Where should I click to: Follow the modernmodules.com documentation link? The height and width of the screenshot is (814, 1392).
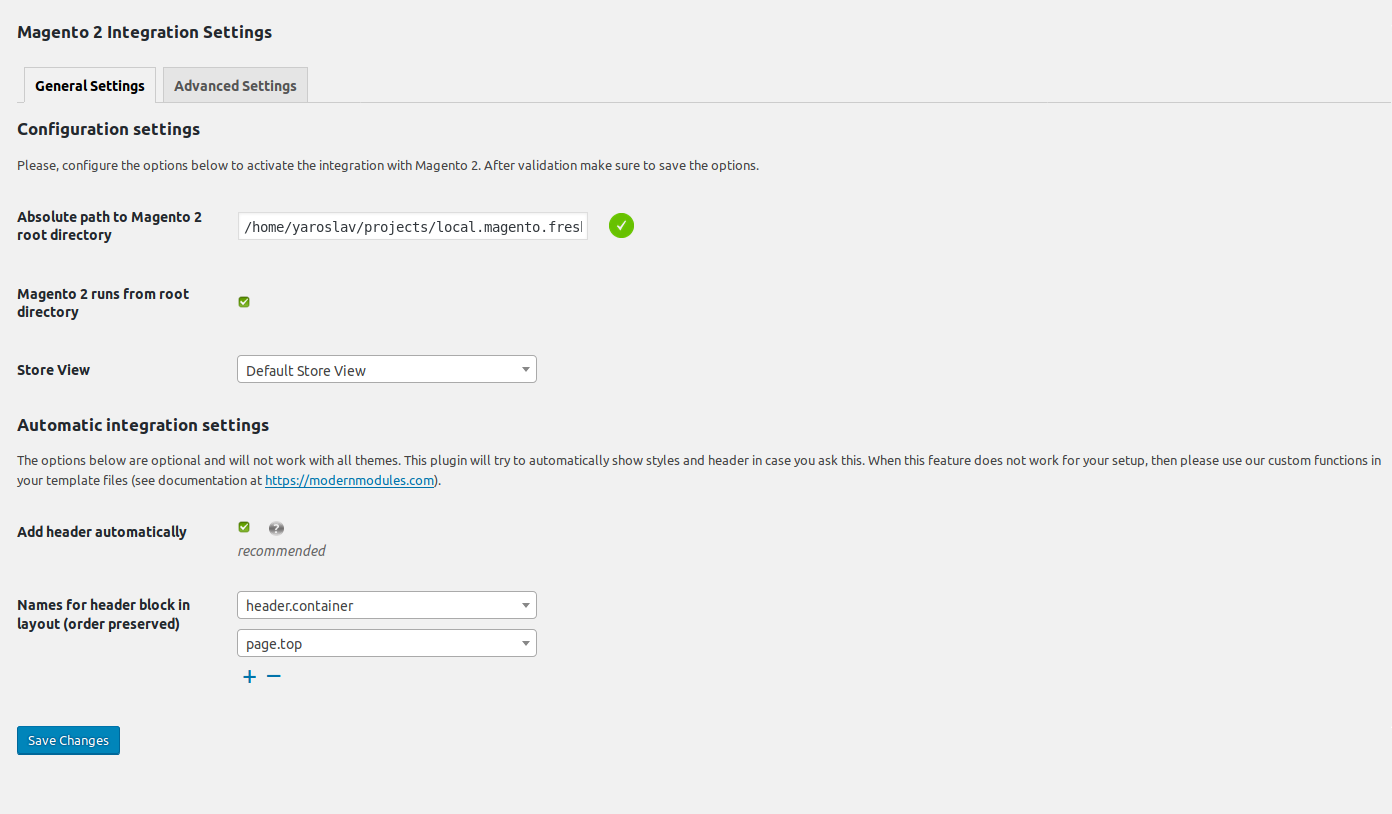(x=350, y=481)
